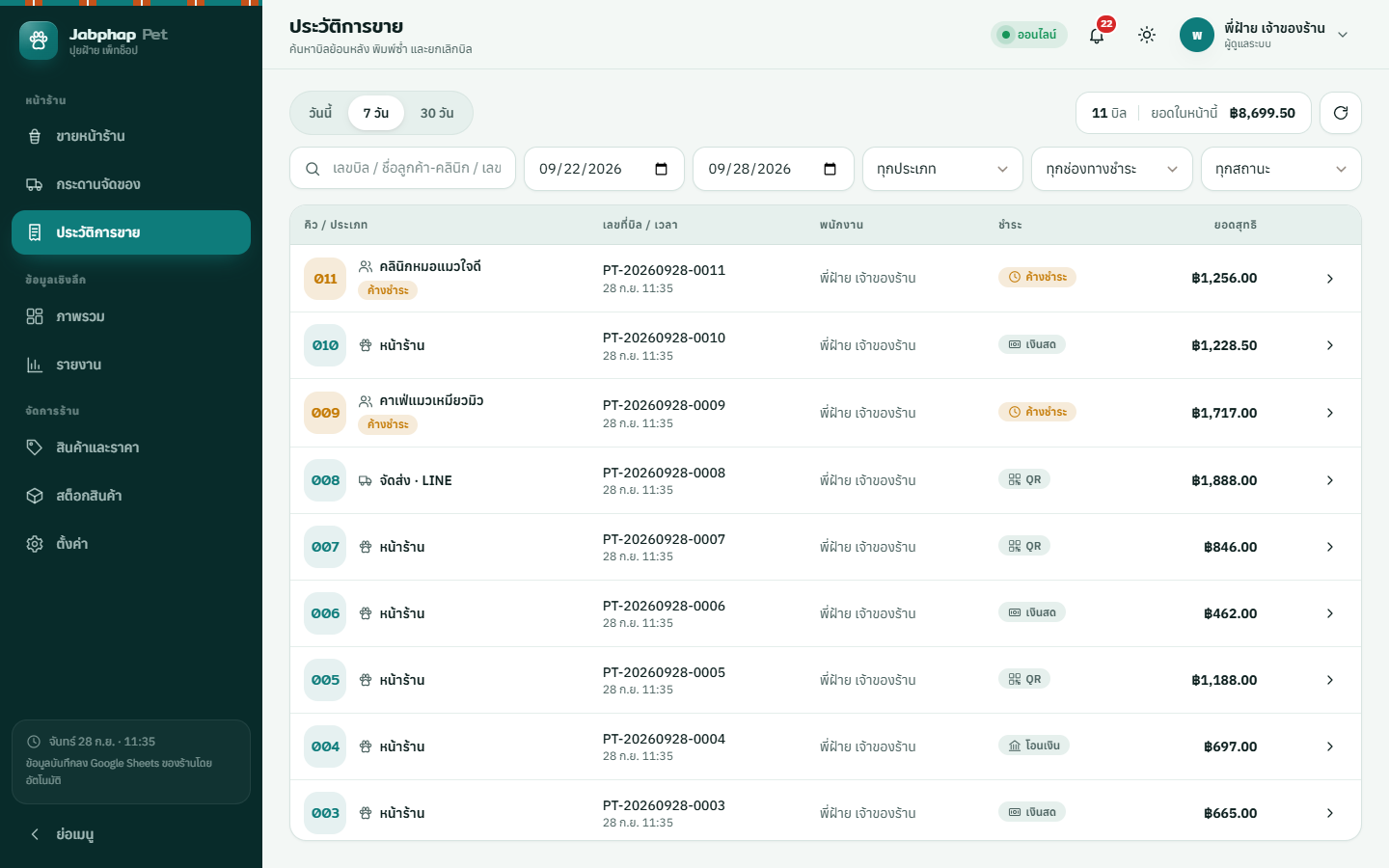Image resolution: width=1389 pixels, height=868 pixels.
Task: Expand bill PT-20260928-0011 row chevron
Action: [x=1330, y=279]
